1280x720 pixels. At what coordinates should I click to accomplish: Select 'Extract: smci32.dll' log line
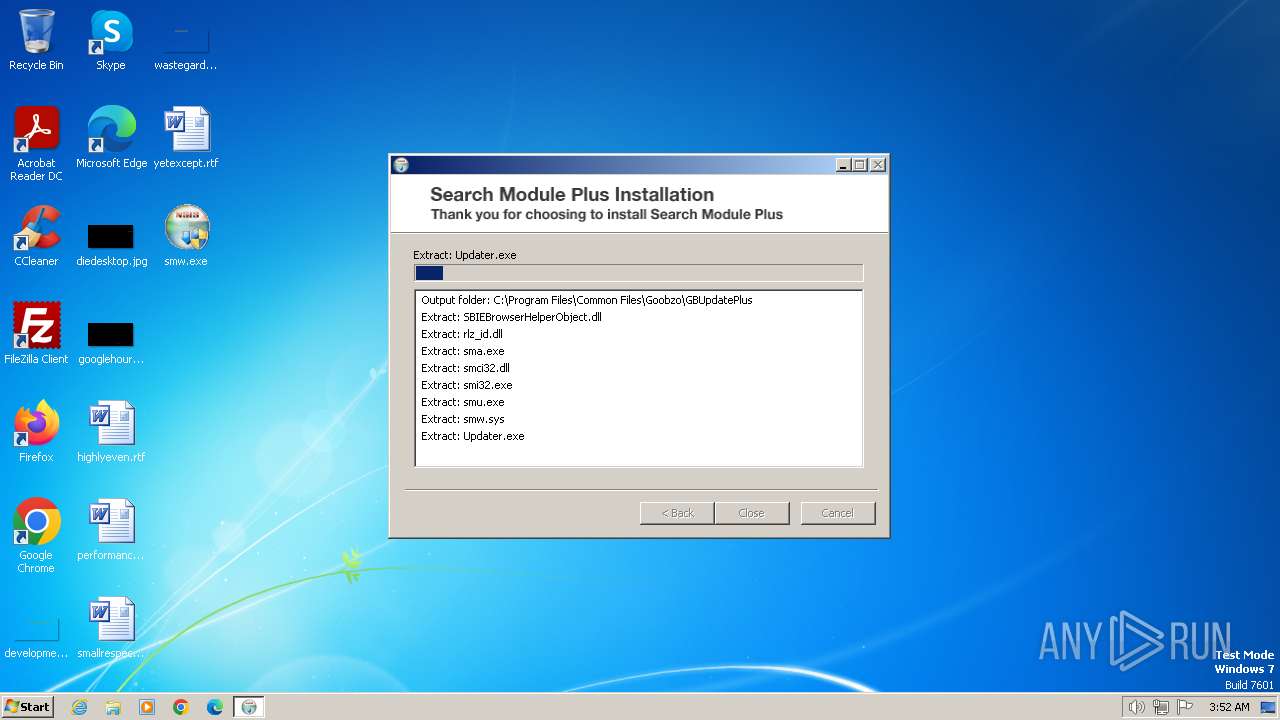click(465, 368)
